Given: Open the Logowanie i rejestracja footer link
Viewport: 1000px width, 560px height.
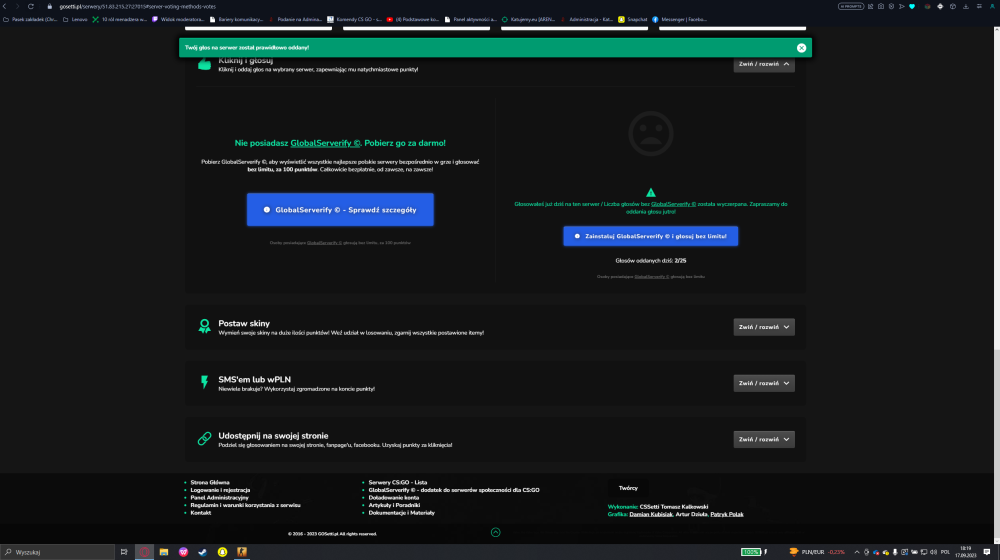Looking at the screenshot, I should point(220,490).
